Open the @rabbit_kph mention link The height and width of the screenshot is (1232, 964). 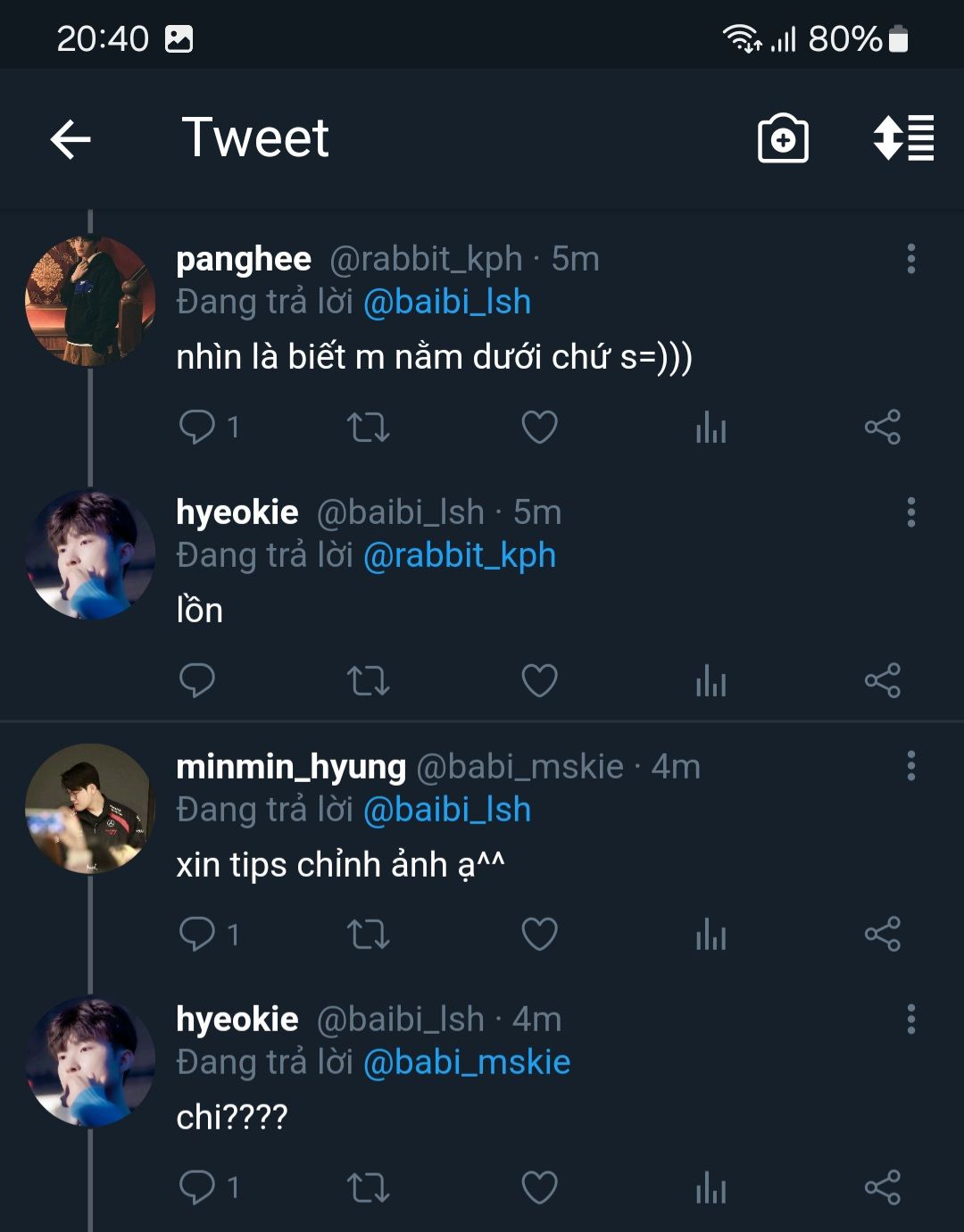[x=460, y=555]
